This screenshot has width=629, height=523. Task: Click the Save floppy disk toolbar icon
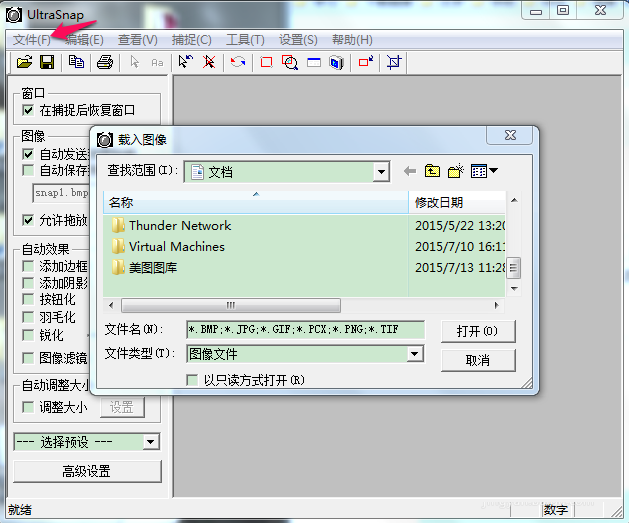pos(47,62)
